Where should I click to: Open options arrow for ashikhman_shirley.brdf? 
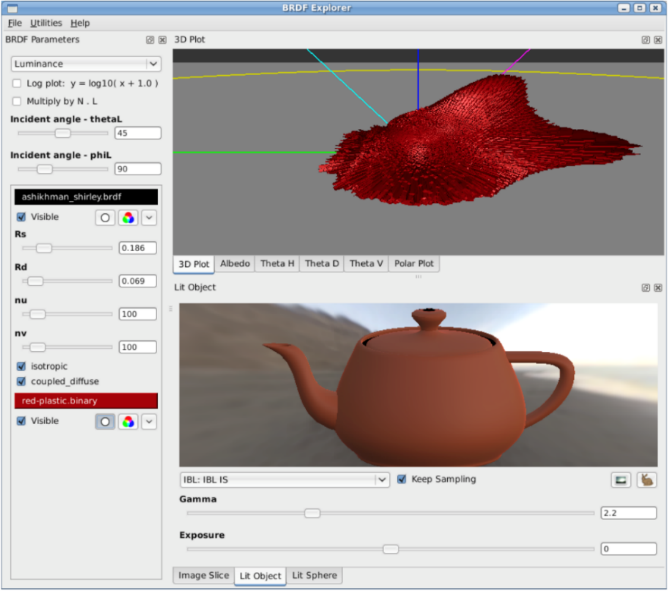149,217
